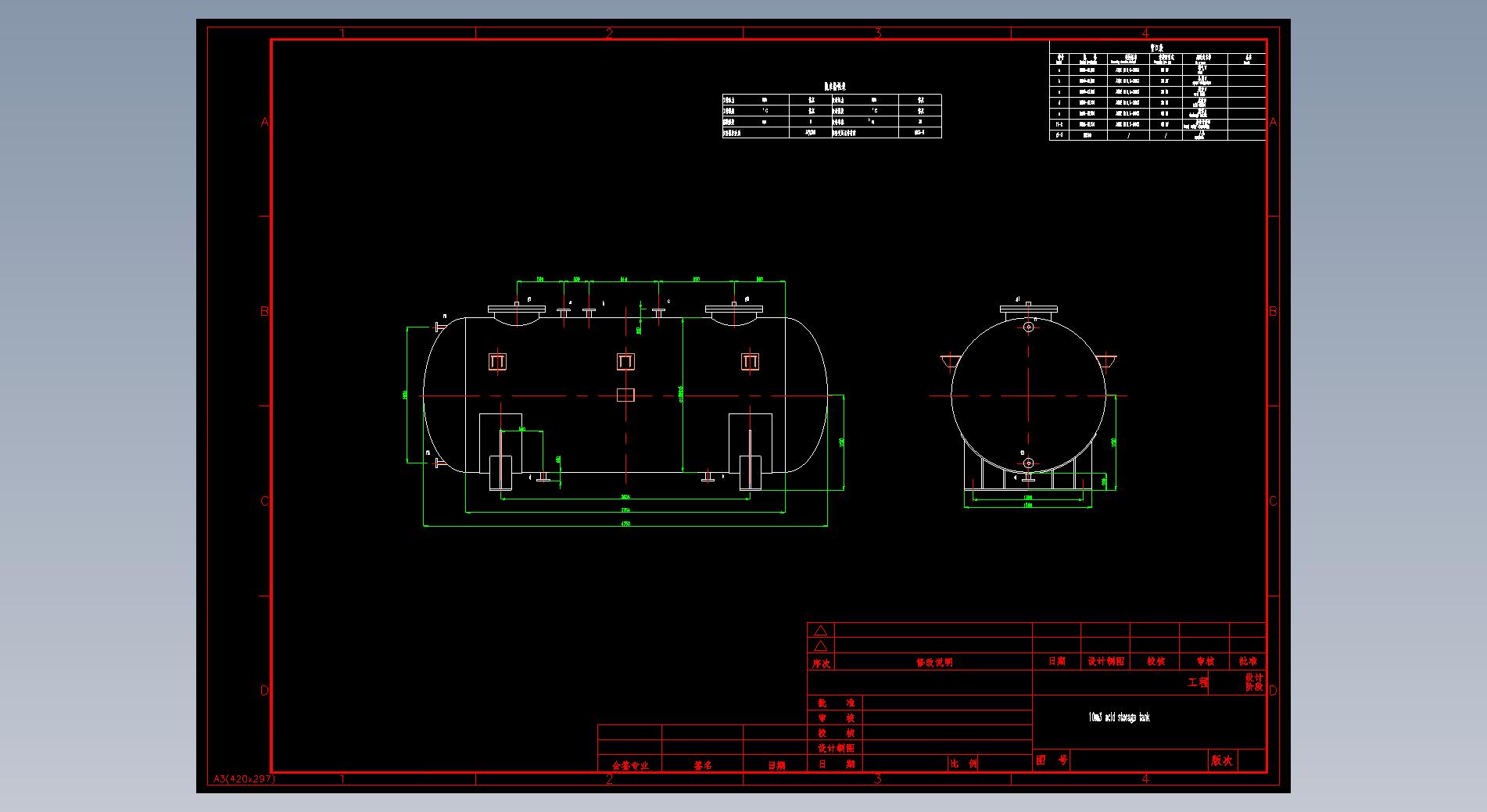This screenshot has height=812, width=1487.
Task: Click the top nozzle in the end view
Action: click(1029, 327)
